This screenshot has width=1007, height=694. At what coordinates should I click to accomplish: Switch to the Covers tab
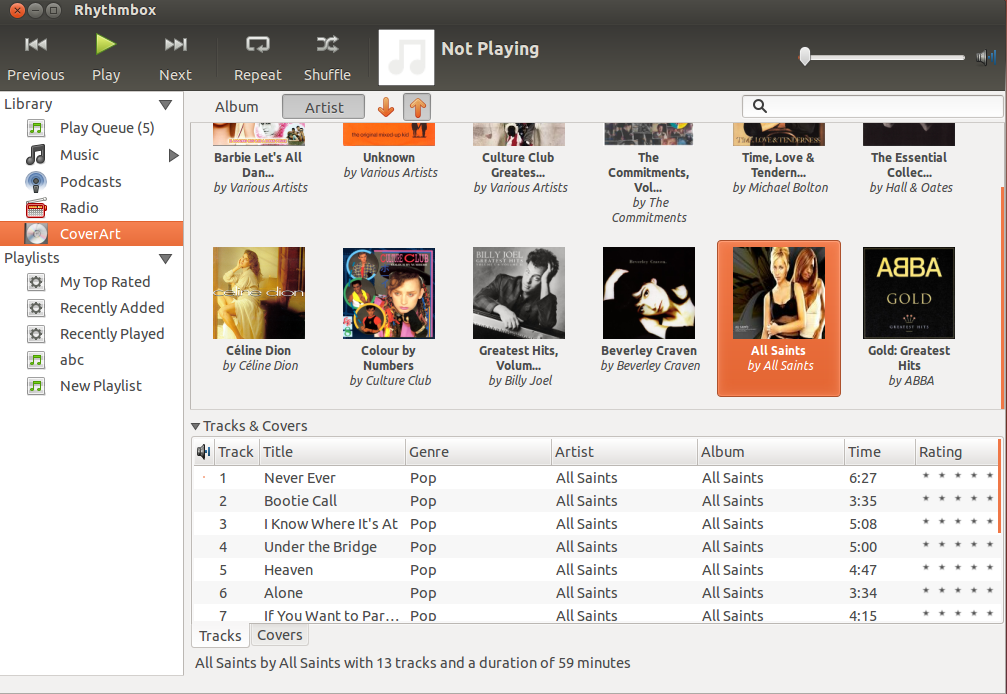click(279, 635)
